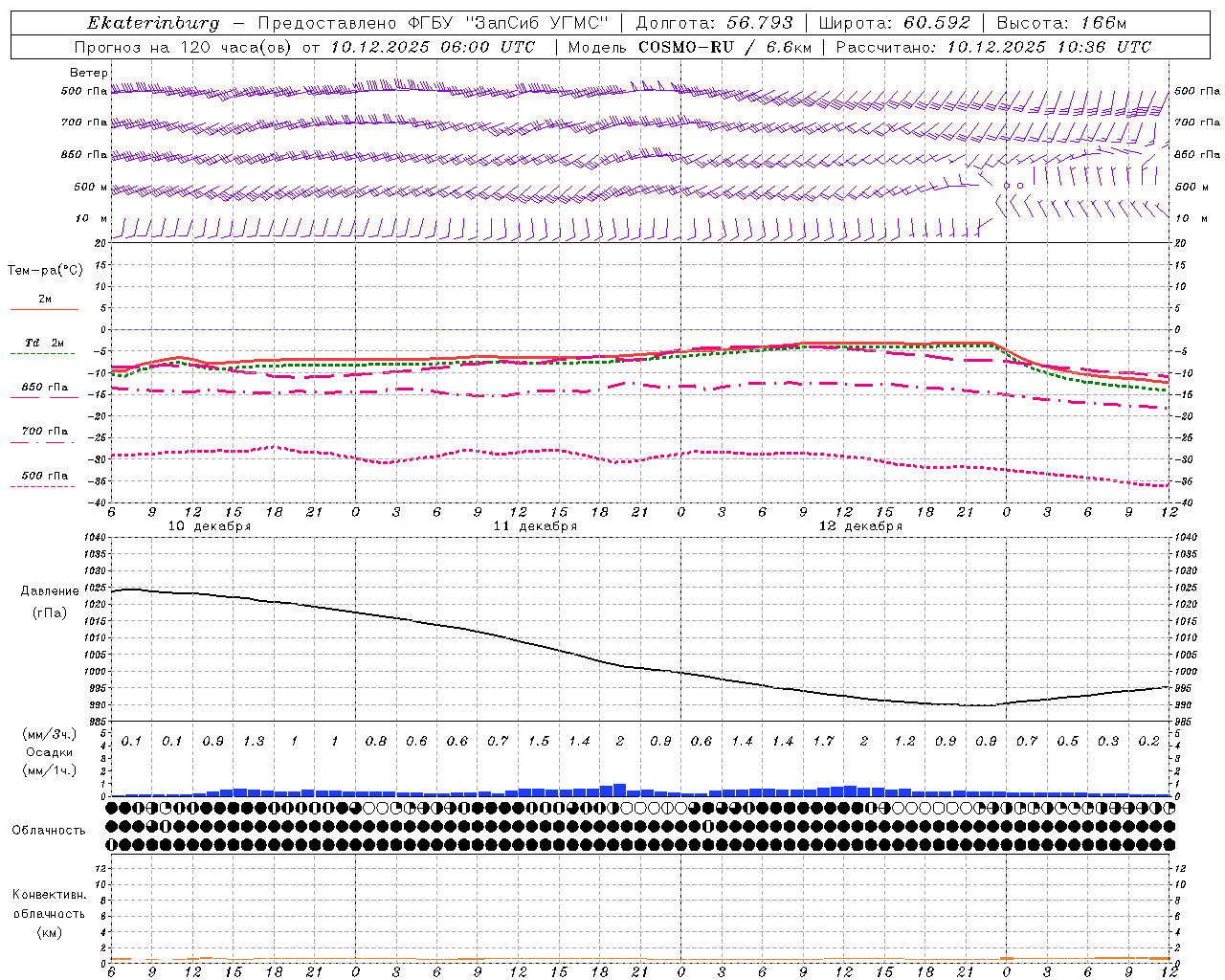This screenshot has width=1225, height=980.
Task: Click the 'Рассчитано: 10.12.2025 10:36 UTC' timestamp
Action: pos(993,47)
